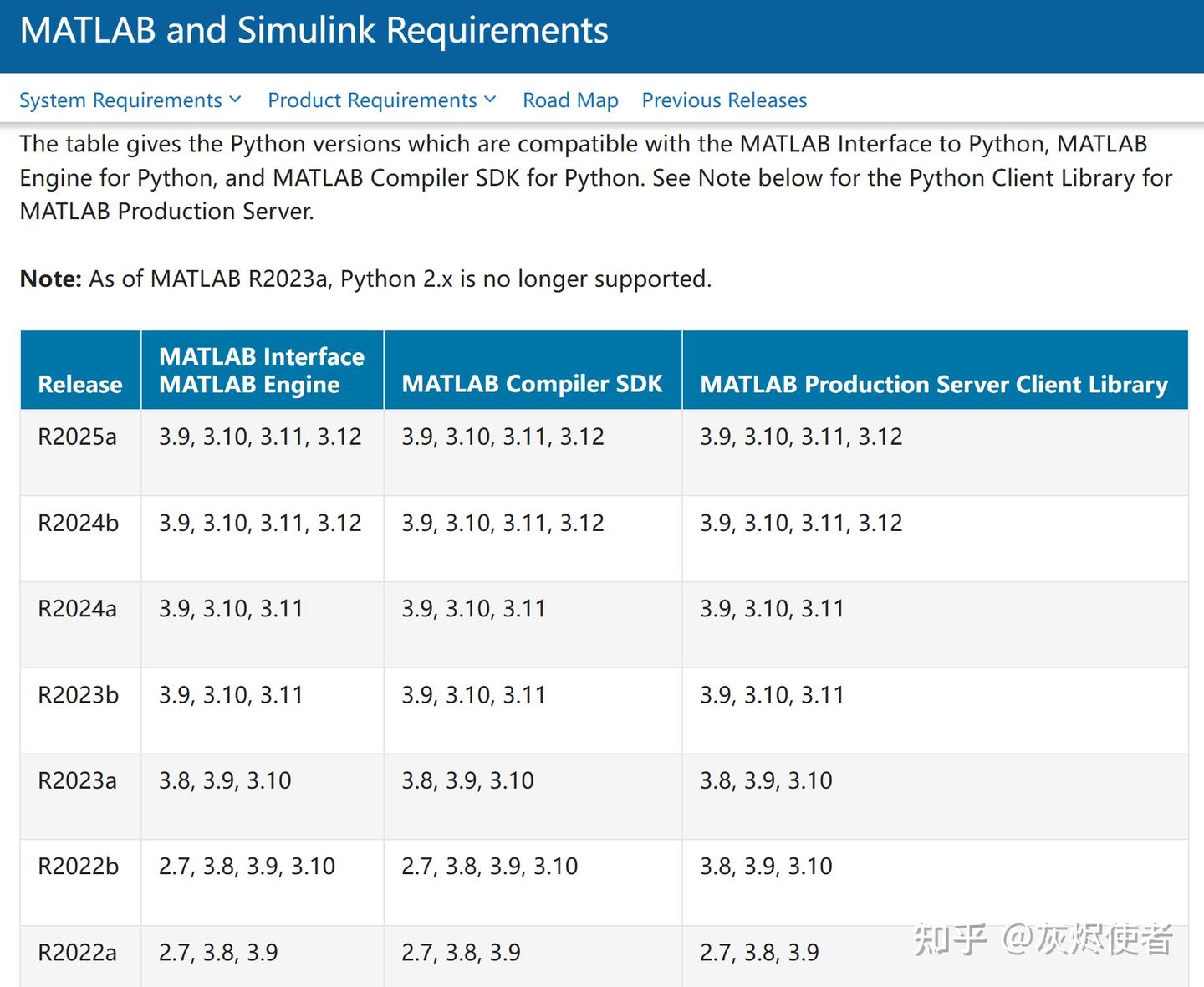Click the Release column header
This screenshot has height=987, width=1204.
80,384
